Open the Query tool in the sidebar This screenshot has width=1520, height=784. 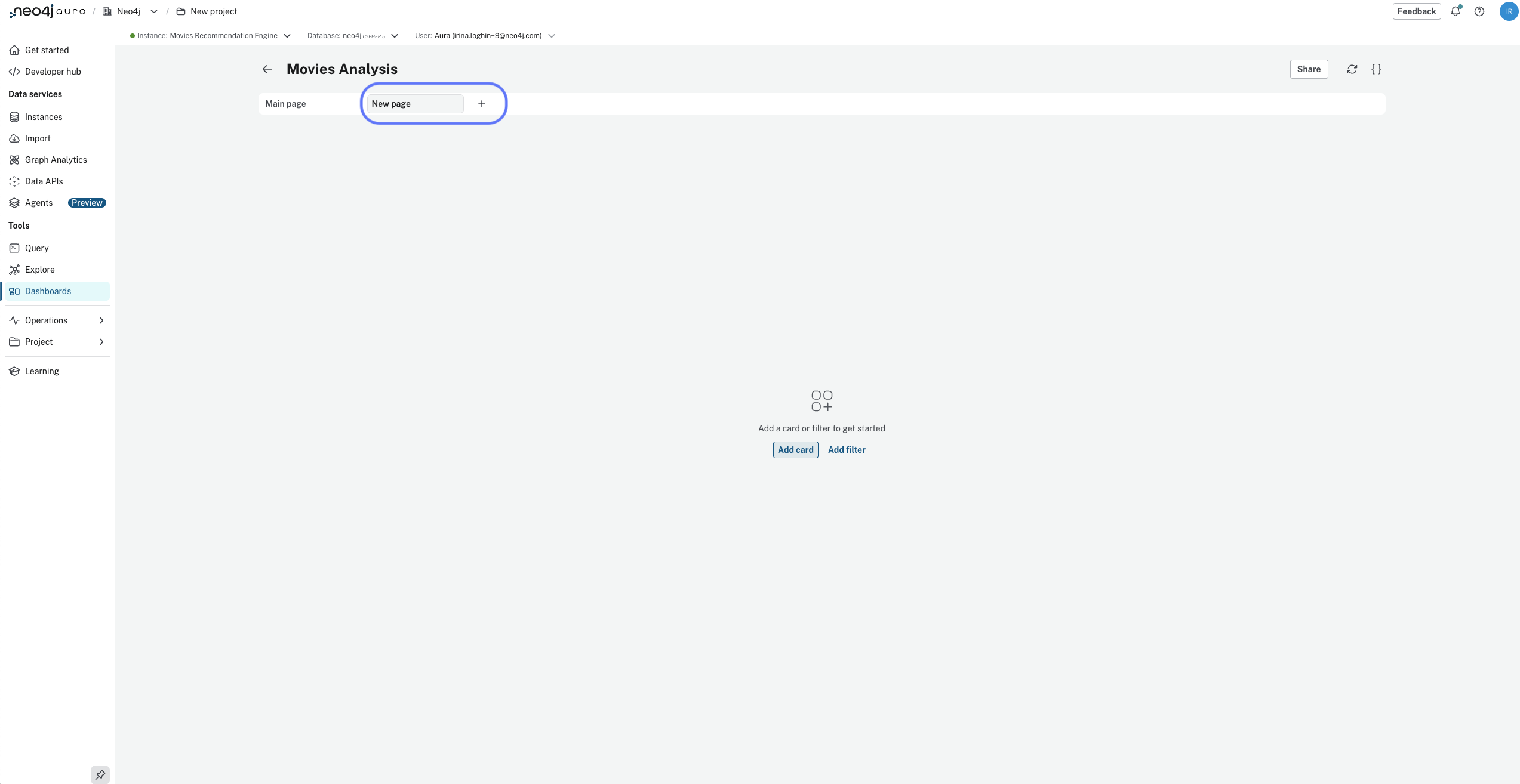pyautogui.click(x=36, y=248)
